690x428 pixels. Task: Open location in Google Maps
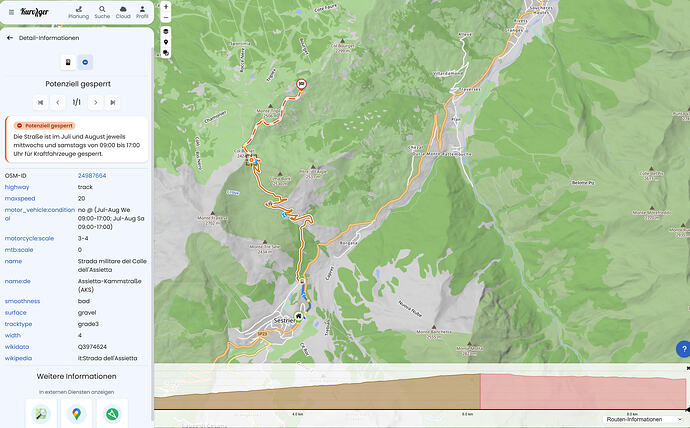click(x=77, y=413)
